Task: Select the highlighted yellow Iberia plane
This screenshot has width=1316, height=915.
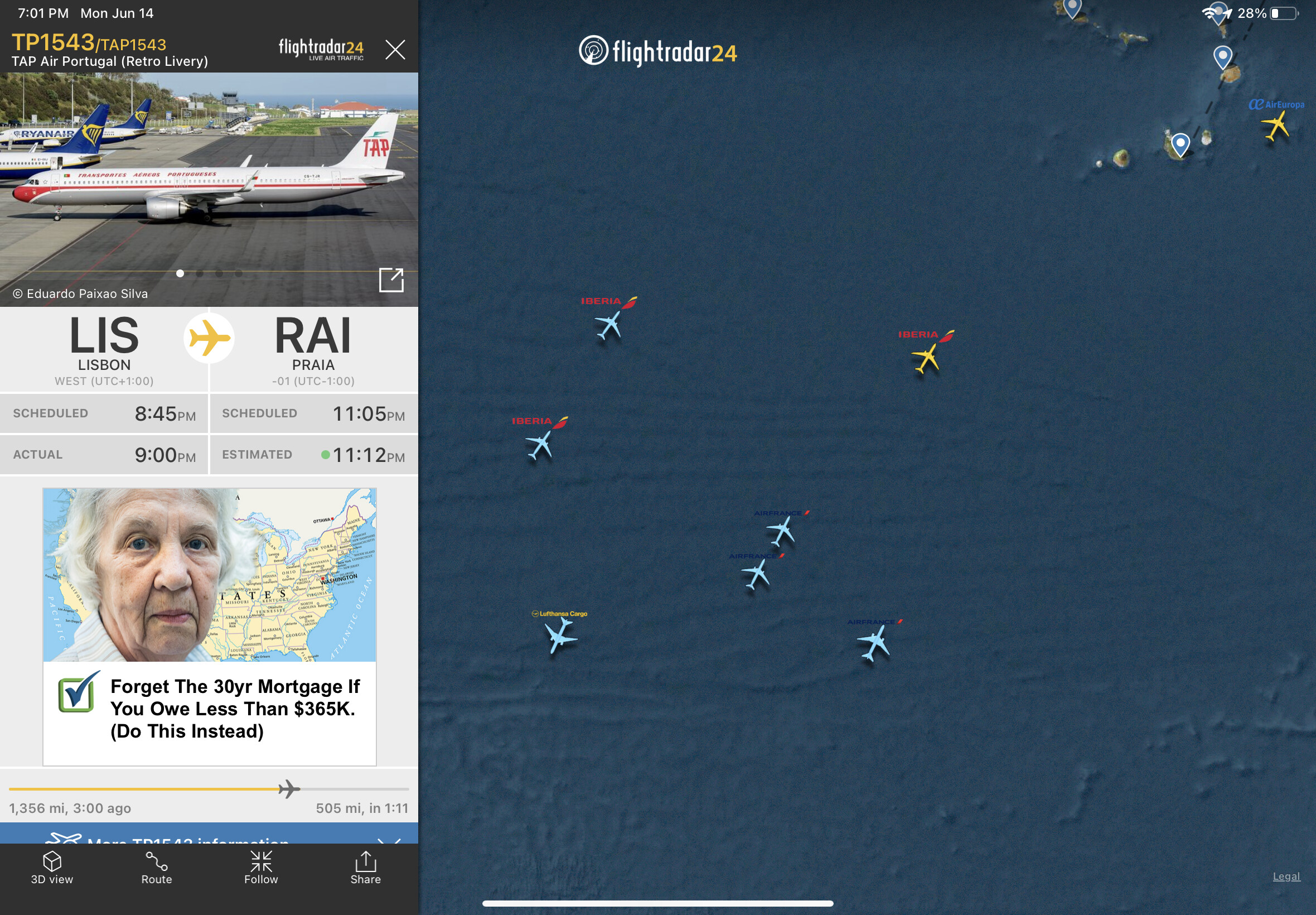Action: pos(926,358)
